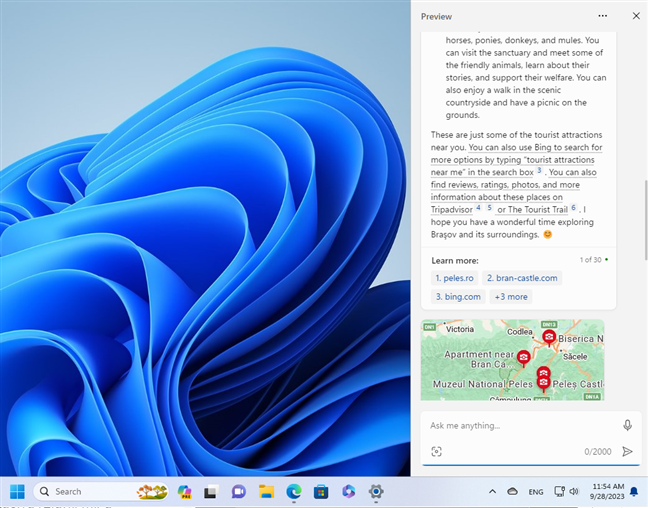Click the Learn more heading
Screen dimensions: 648x508
(x=455, y=261)
